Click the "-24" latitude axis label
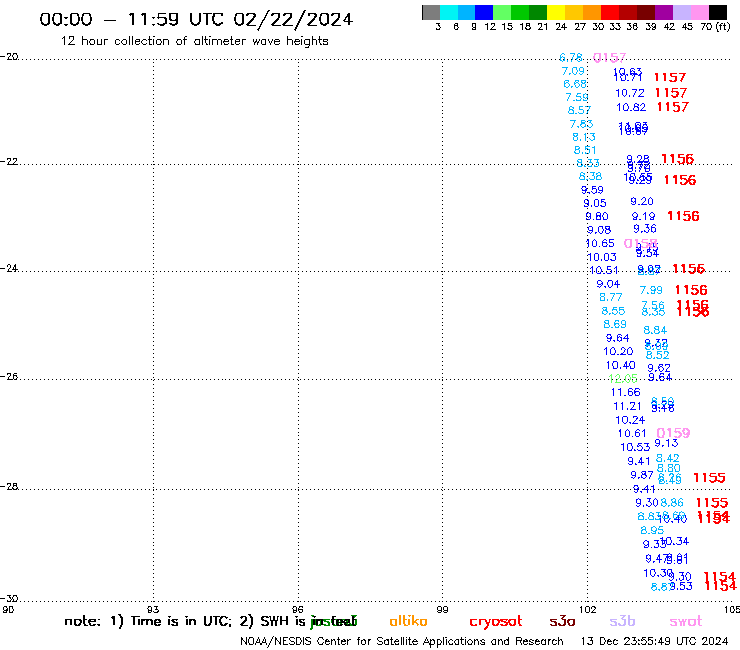This screenshot has width=740, height=650. pos(9,268)
